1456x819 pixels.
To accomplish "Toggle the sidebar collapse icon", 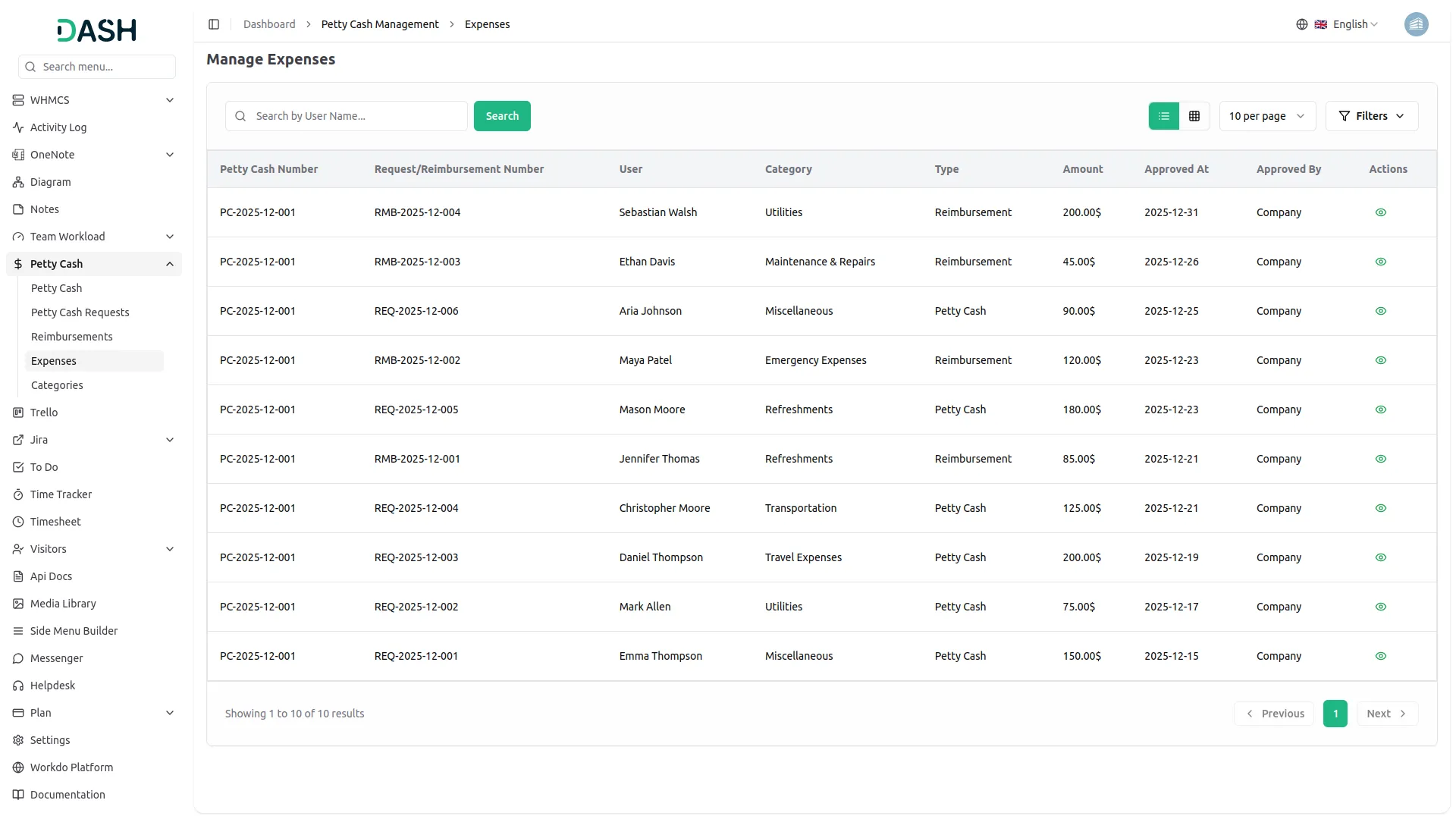I will [214, 24].
